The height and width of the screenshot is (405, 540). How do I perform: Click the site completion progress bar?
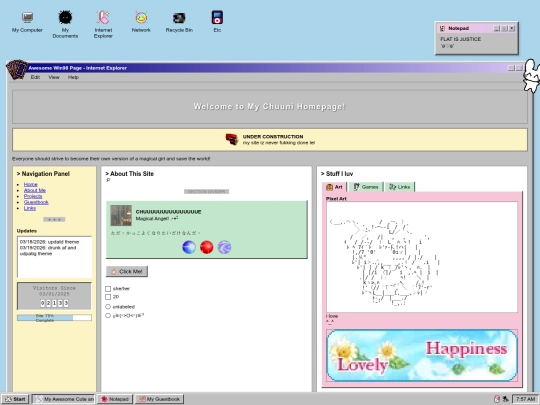point(54,318)
